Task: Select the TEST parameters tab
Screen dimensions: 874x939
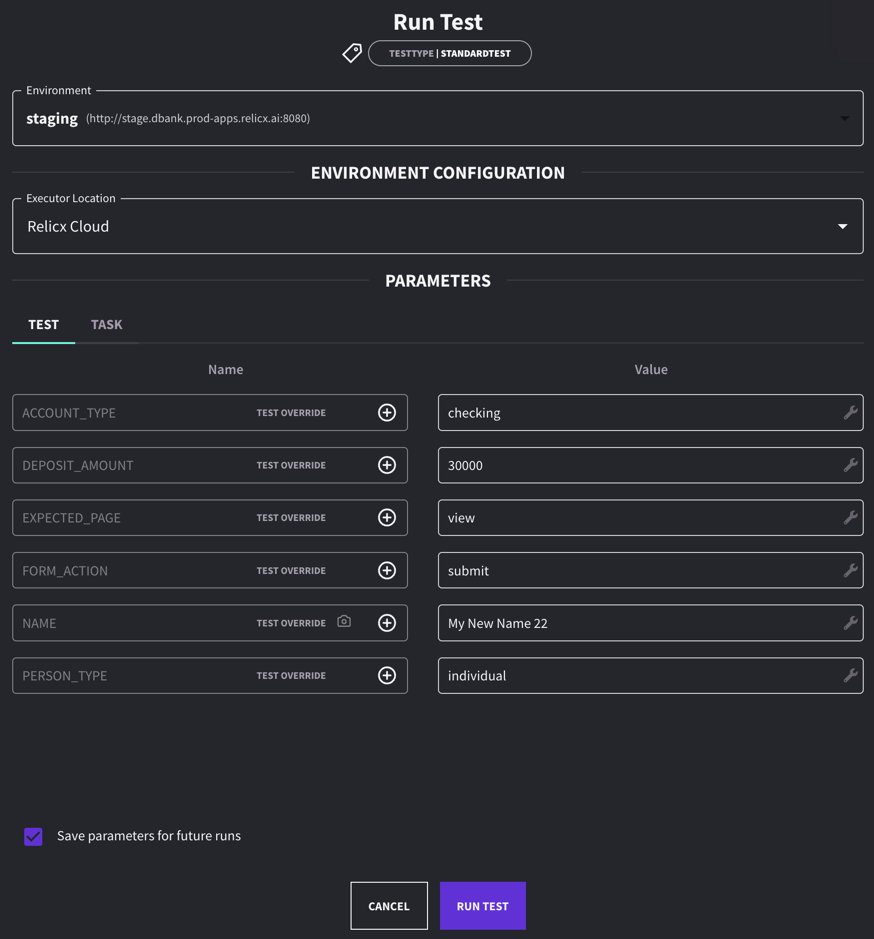Action: pyautogui.click(x=43, y=325)
